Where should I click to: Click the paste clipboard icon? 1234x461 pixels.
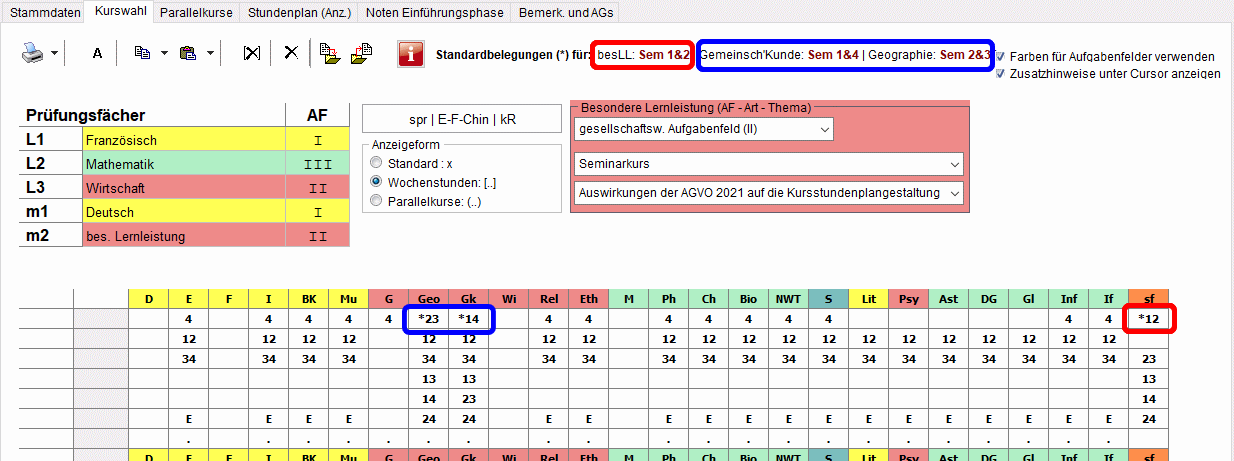(x=187, y=53)
